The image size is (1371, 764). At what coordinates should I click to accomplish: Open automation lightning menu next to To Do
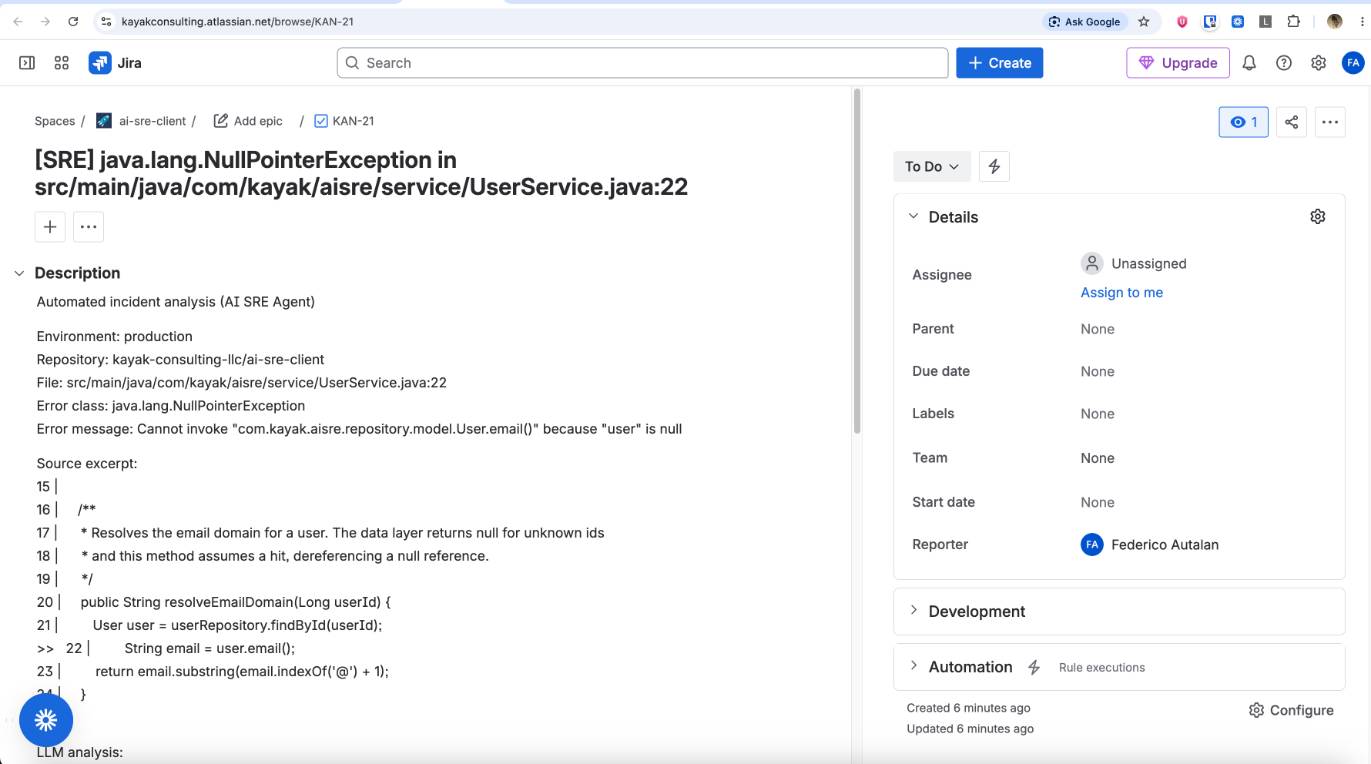point(994,167)
